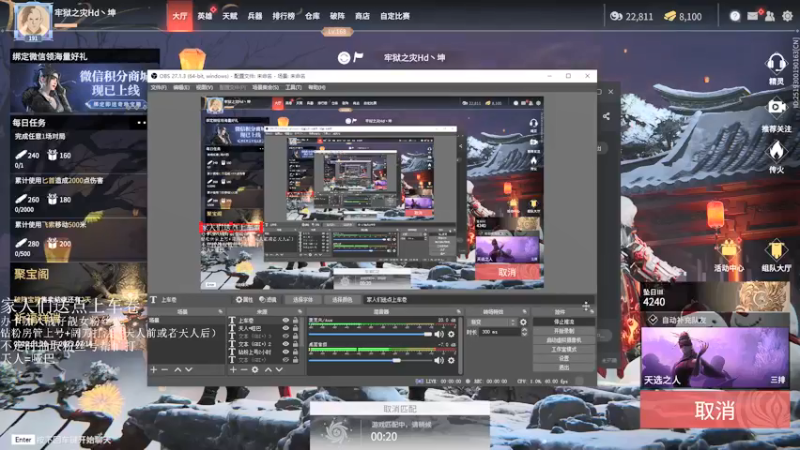Viewport: 800px width, 450px height.
Task: Open 活动中心 activity center icon
Action: (729, 250)
